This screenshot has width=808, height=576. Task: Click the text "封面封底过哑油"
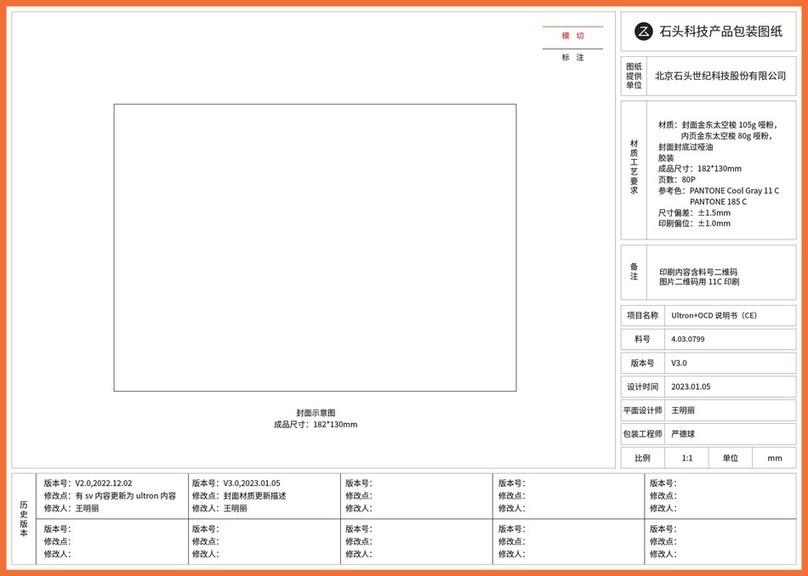coord(685,147)
